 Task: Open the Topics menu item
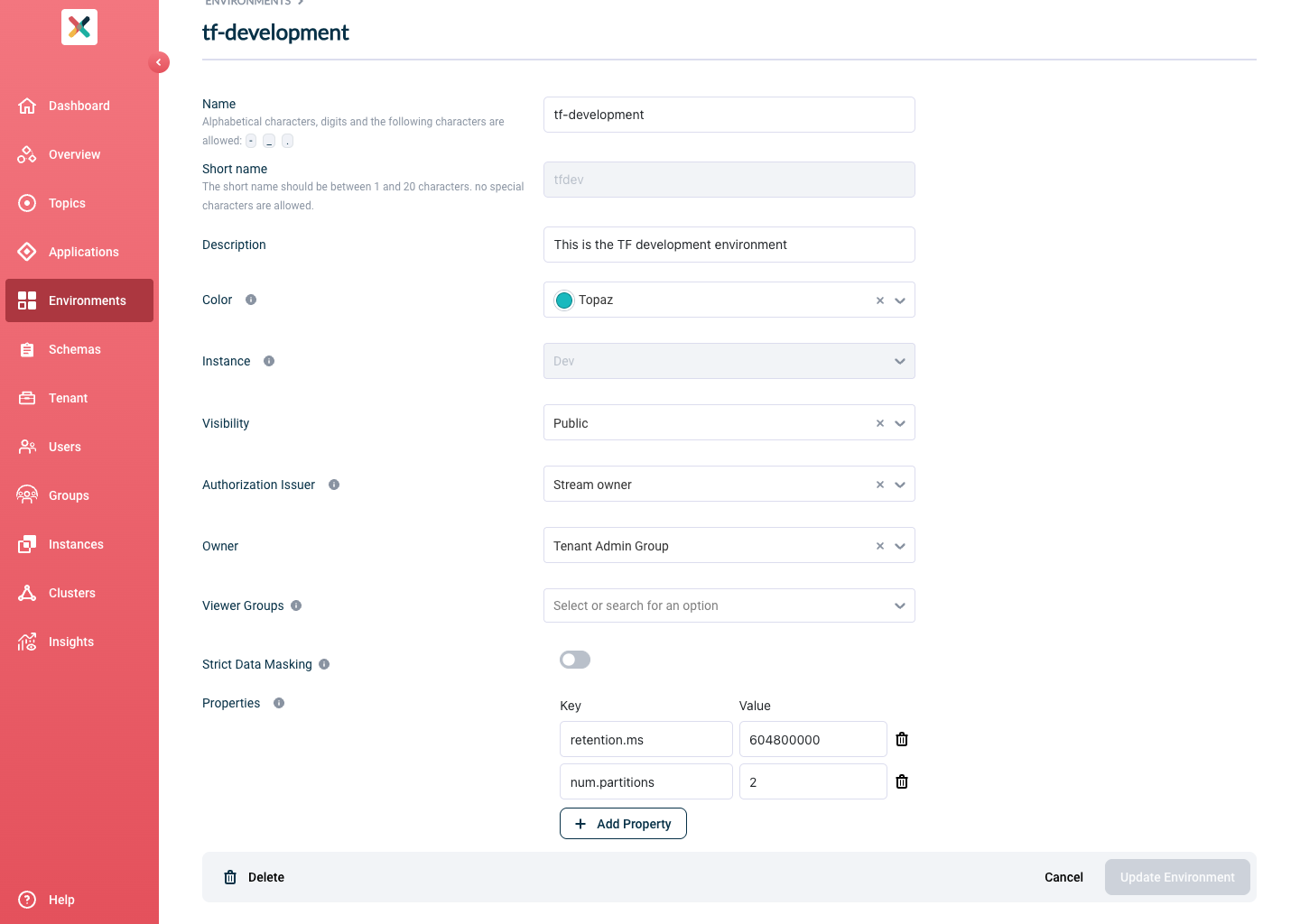point(79,203)
